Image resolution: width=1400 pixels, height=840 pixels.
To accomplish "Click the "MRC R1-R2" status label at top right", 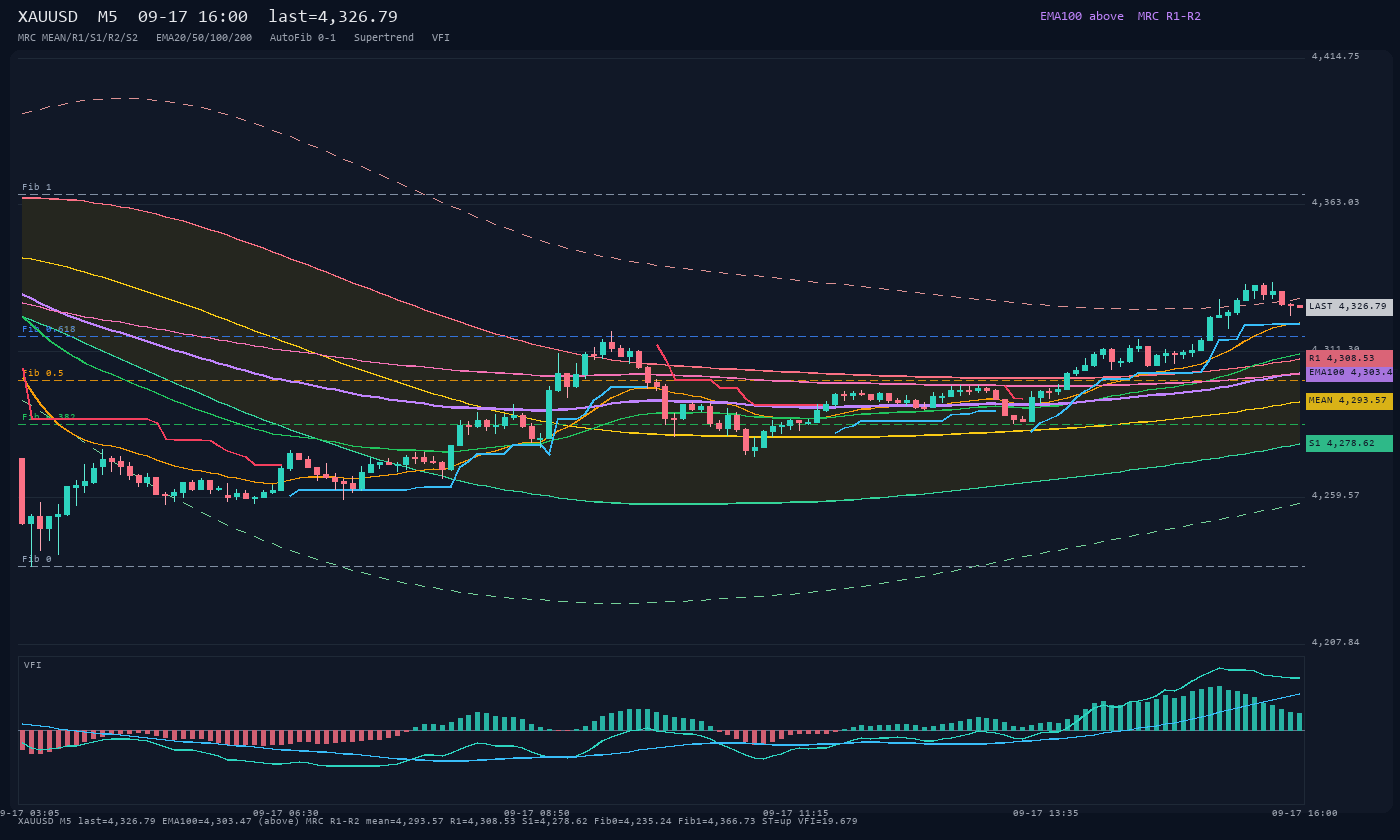I will tap(1169, 16).
